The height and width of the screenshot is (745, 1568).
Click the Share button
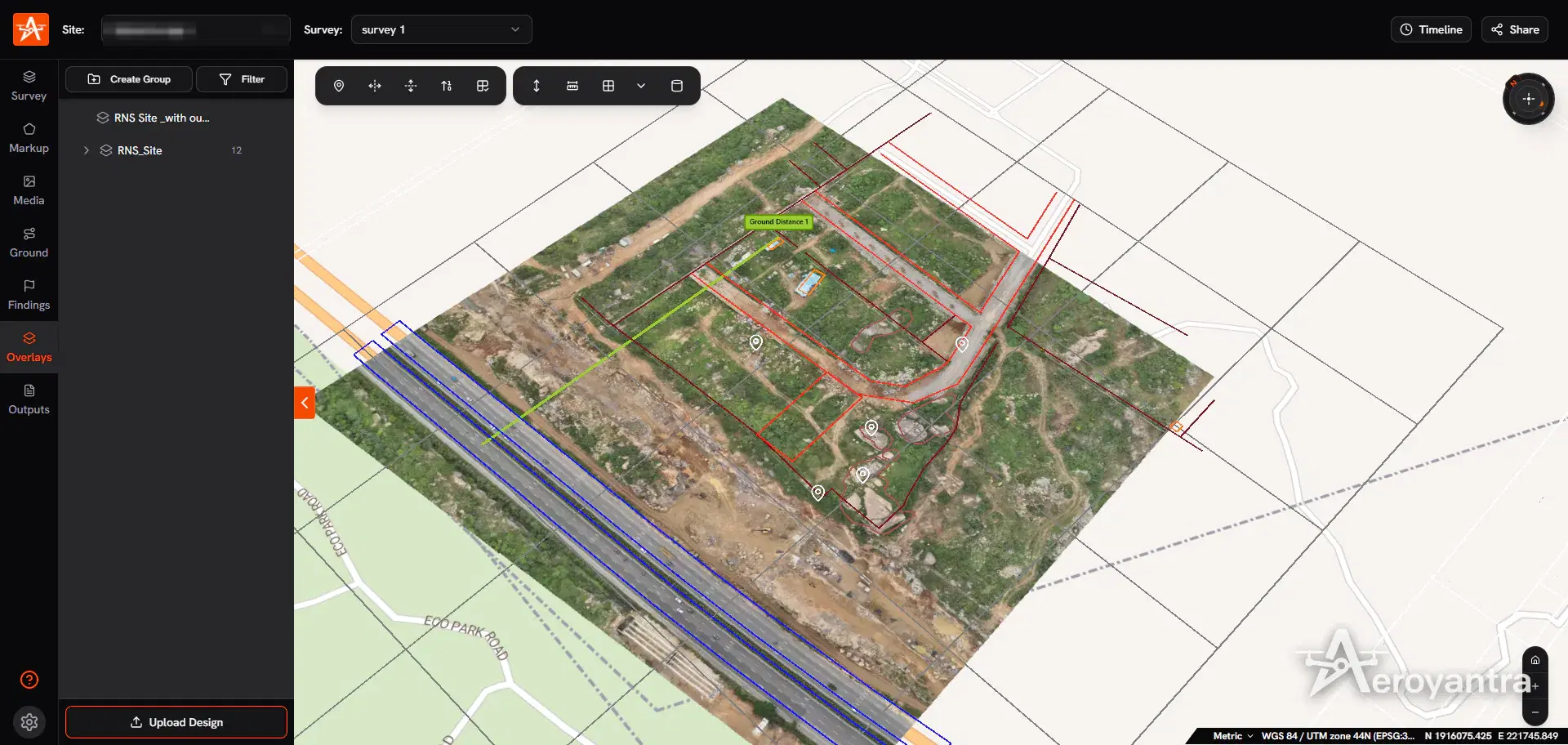point(1515,29)
